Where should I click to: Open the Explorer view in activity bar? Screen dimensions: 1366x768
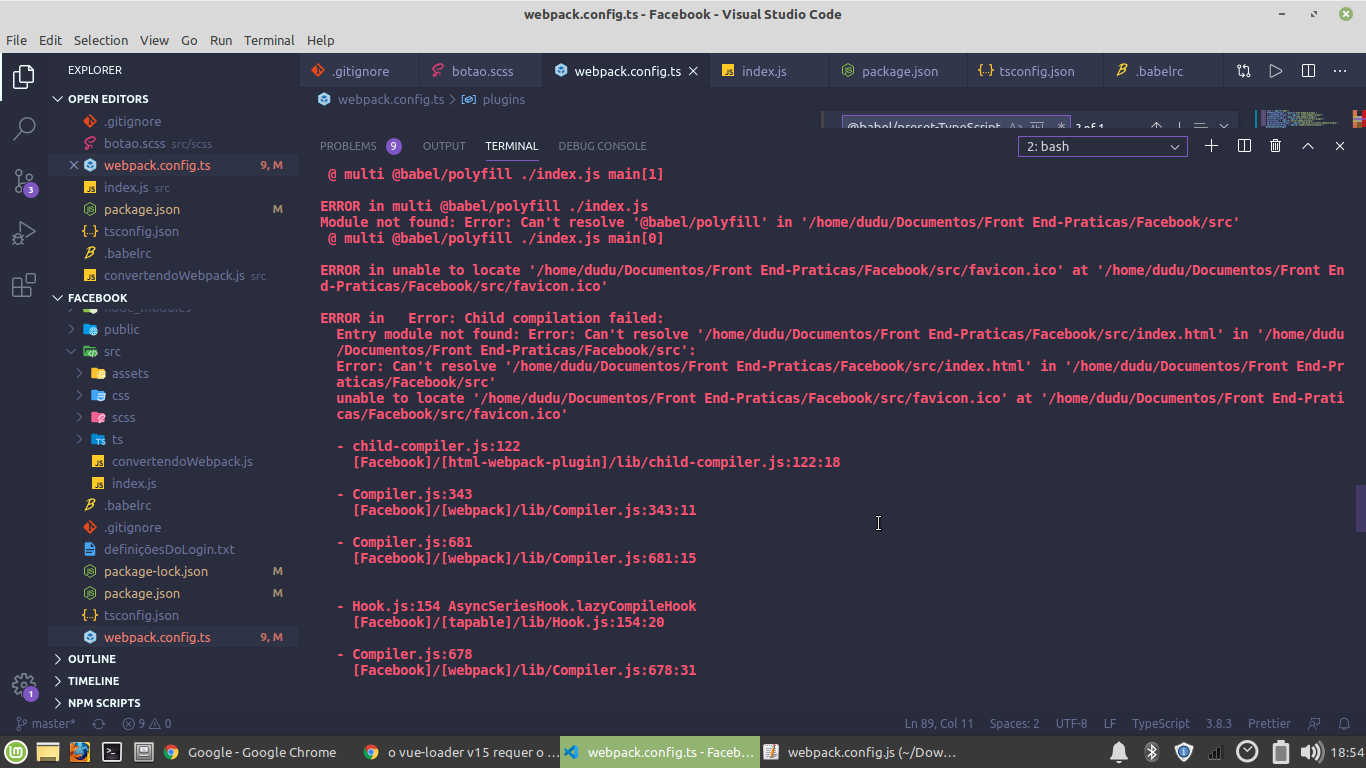24,77
